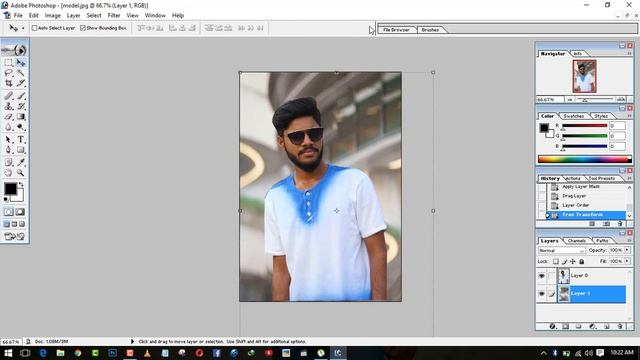The width and height of the screenshot is (640, 360).
Task: Select the Lasso tool
Action: 9,73
